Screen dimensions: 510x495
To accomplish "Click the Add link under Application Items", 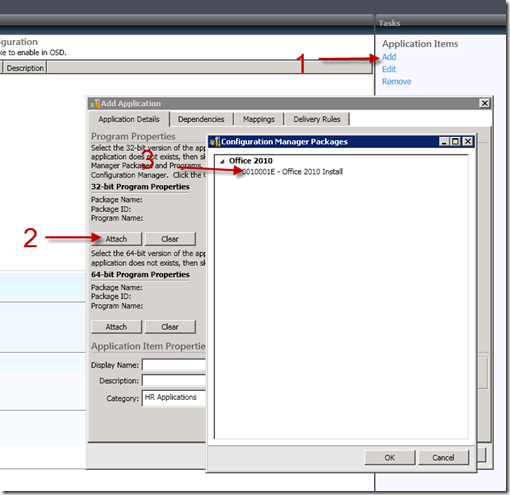I will (389, 57).
